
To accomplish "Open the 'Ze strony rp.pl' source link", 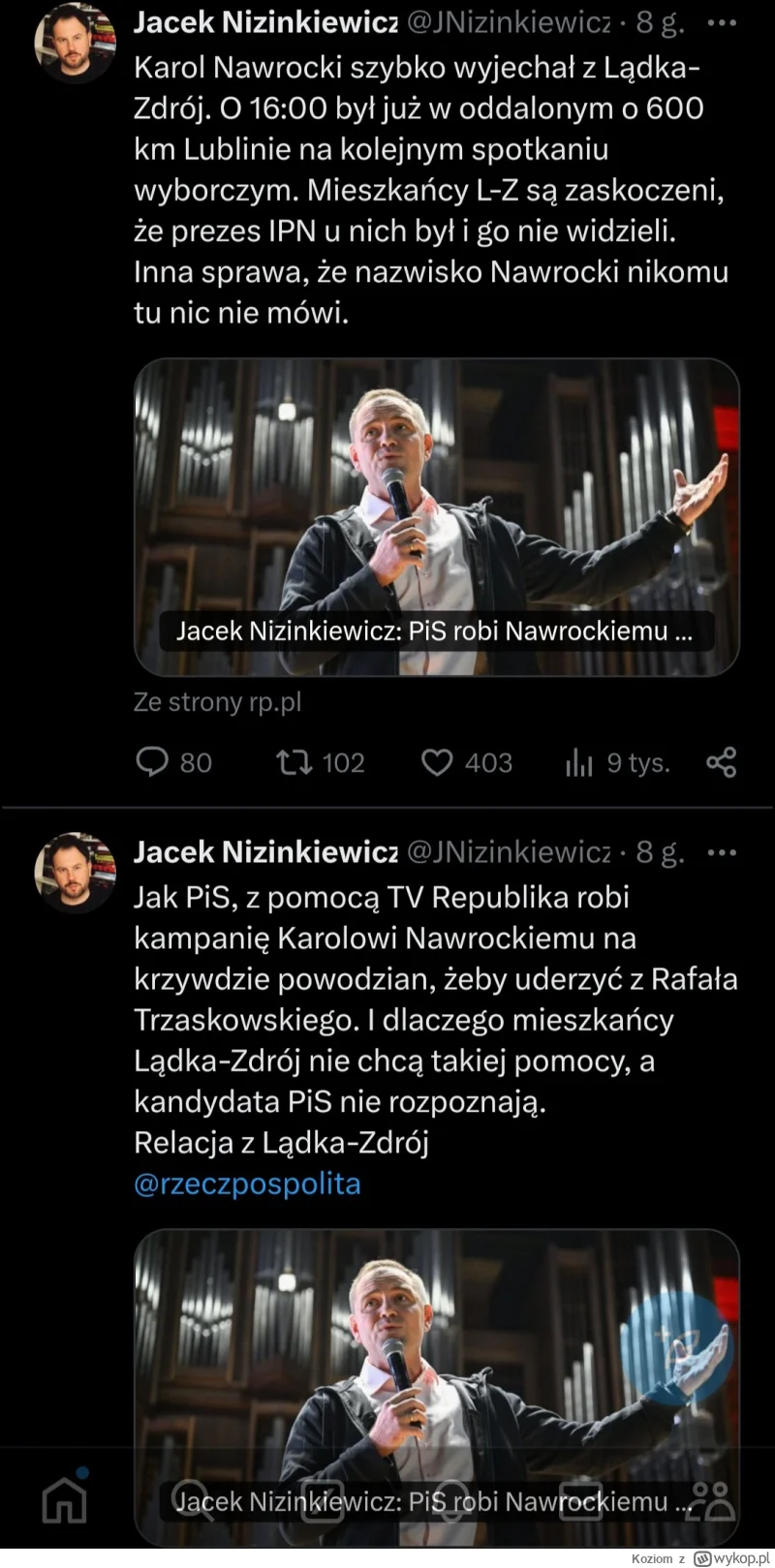I will point(217,701).
